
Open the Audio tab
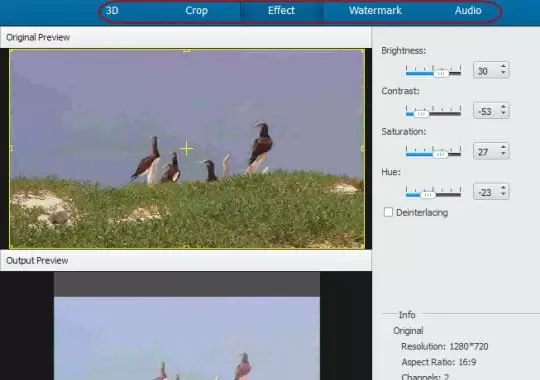pyautogui.click(x=468, y=11)
